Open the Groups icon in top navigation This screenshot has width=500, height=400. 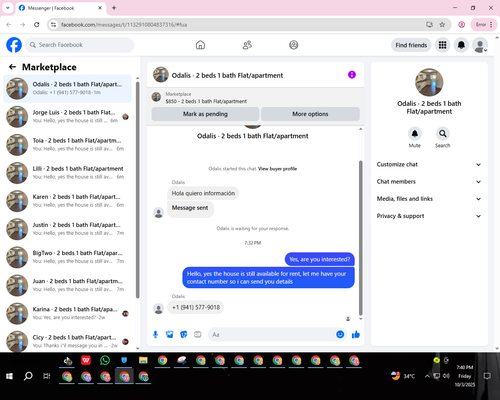tap(294, 45)
